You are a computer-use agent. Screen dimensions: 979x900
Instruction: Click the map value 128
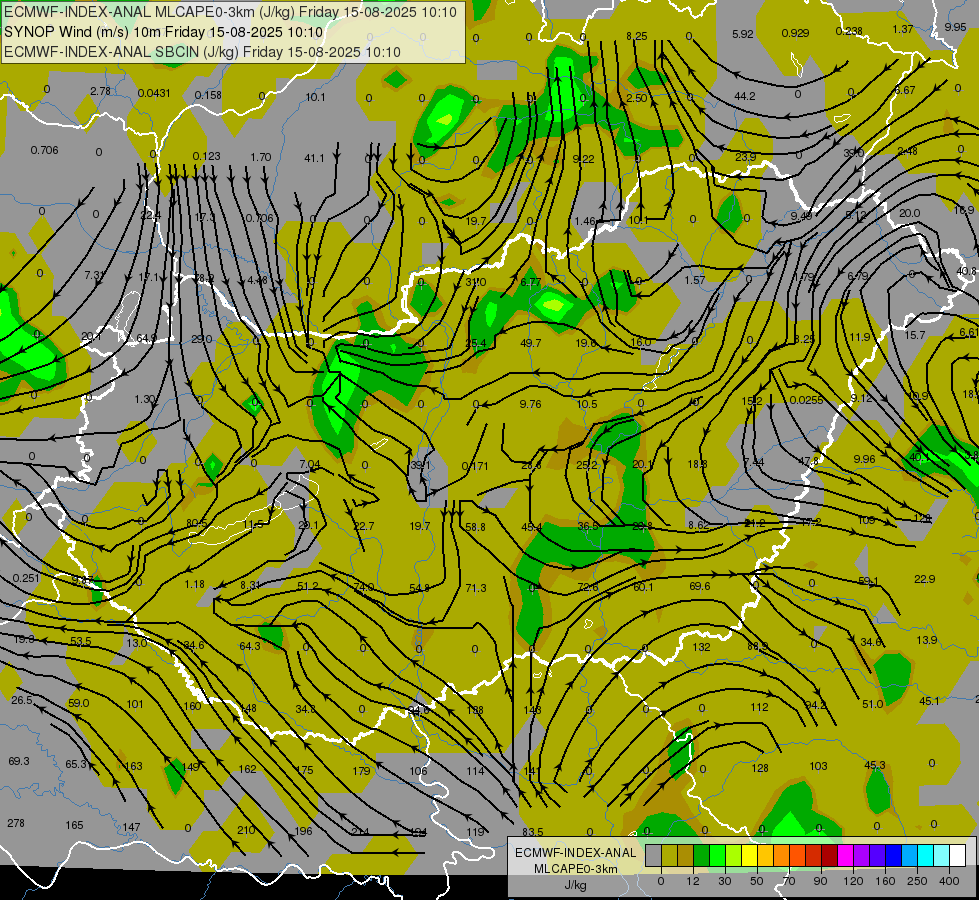point(760,768)
